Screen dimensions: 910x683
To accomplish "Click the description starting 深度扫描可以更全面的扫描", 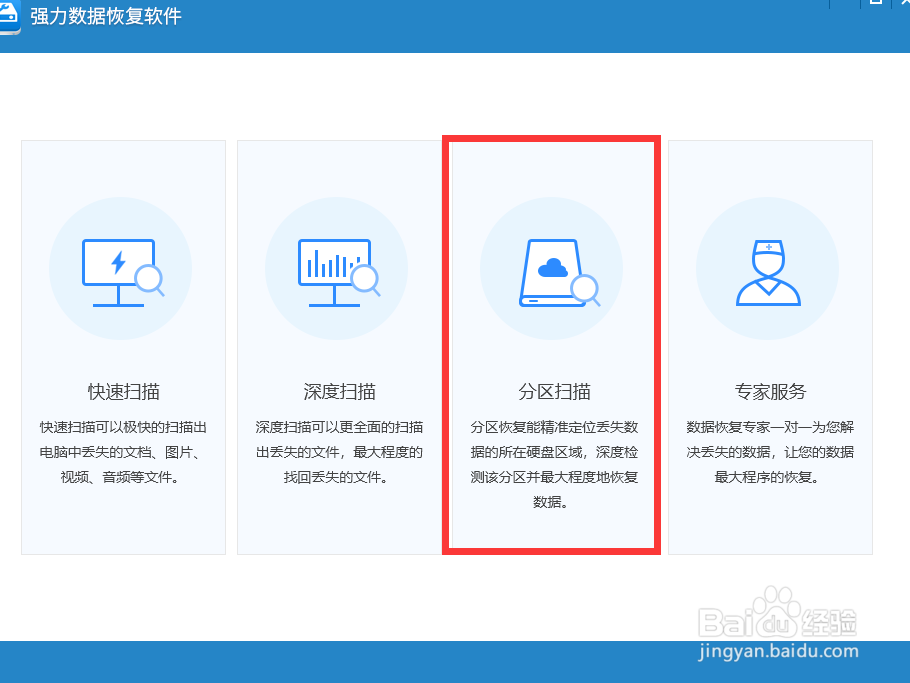I will (339, 452).
